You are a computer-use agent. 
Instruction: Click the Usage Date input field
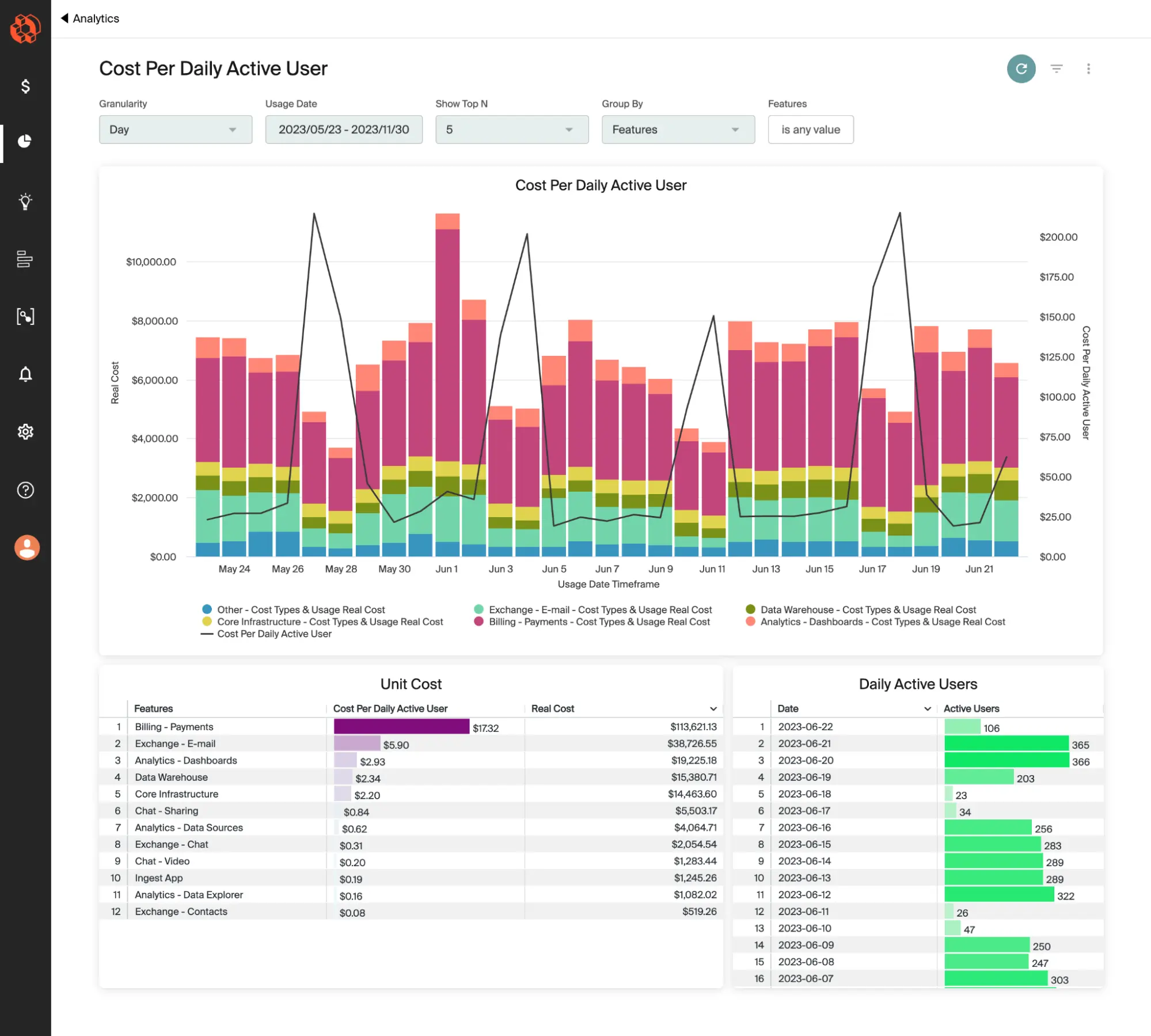[343, 130]
